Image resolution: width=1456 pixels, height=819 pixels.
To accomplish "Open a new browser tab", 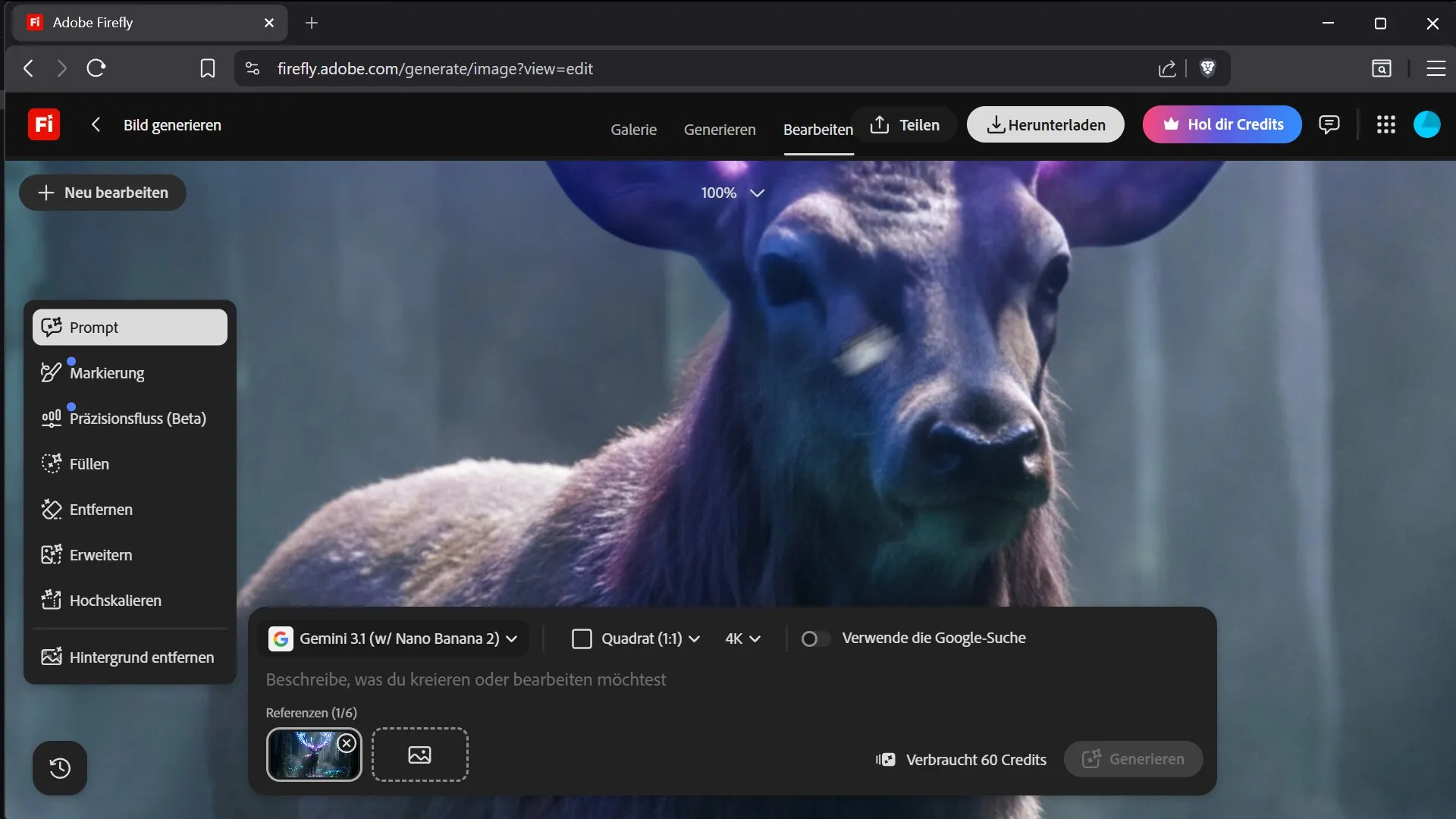I will point(312,23).
